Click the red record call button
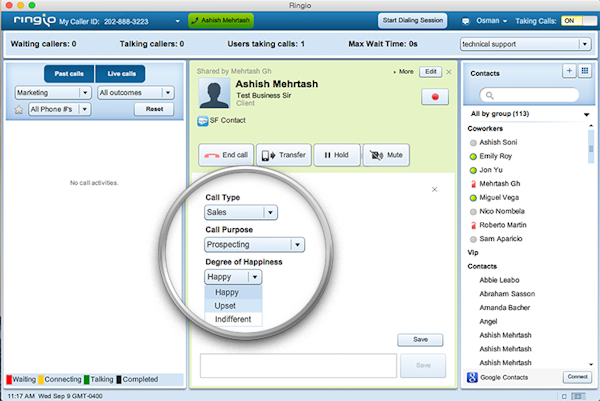600x401 pixels. click(x=435, y=97)
